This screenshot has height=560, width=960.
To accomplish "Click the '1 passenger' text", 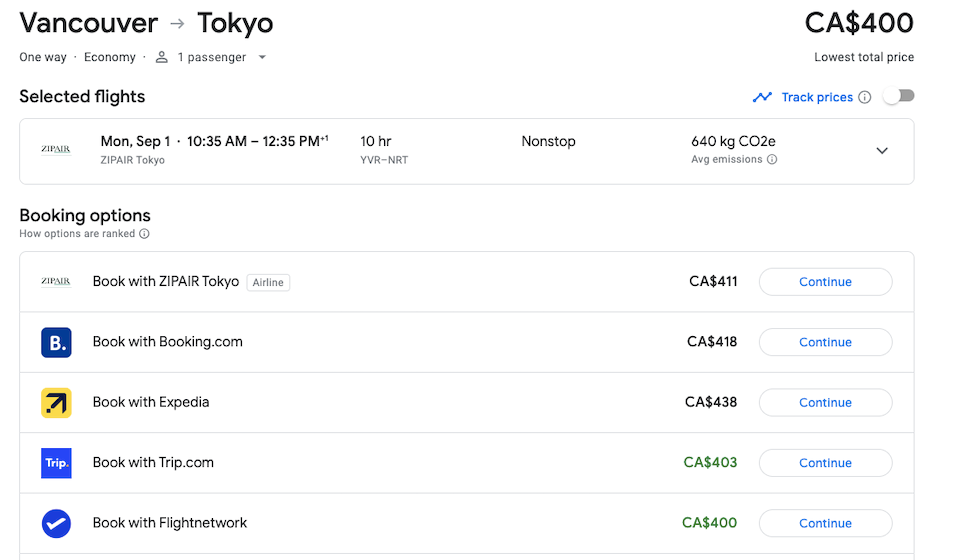I will click(x=212, y=57).
